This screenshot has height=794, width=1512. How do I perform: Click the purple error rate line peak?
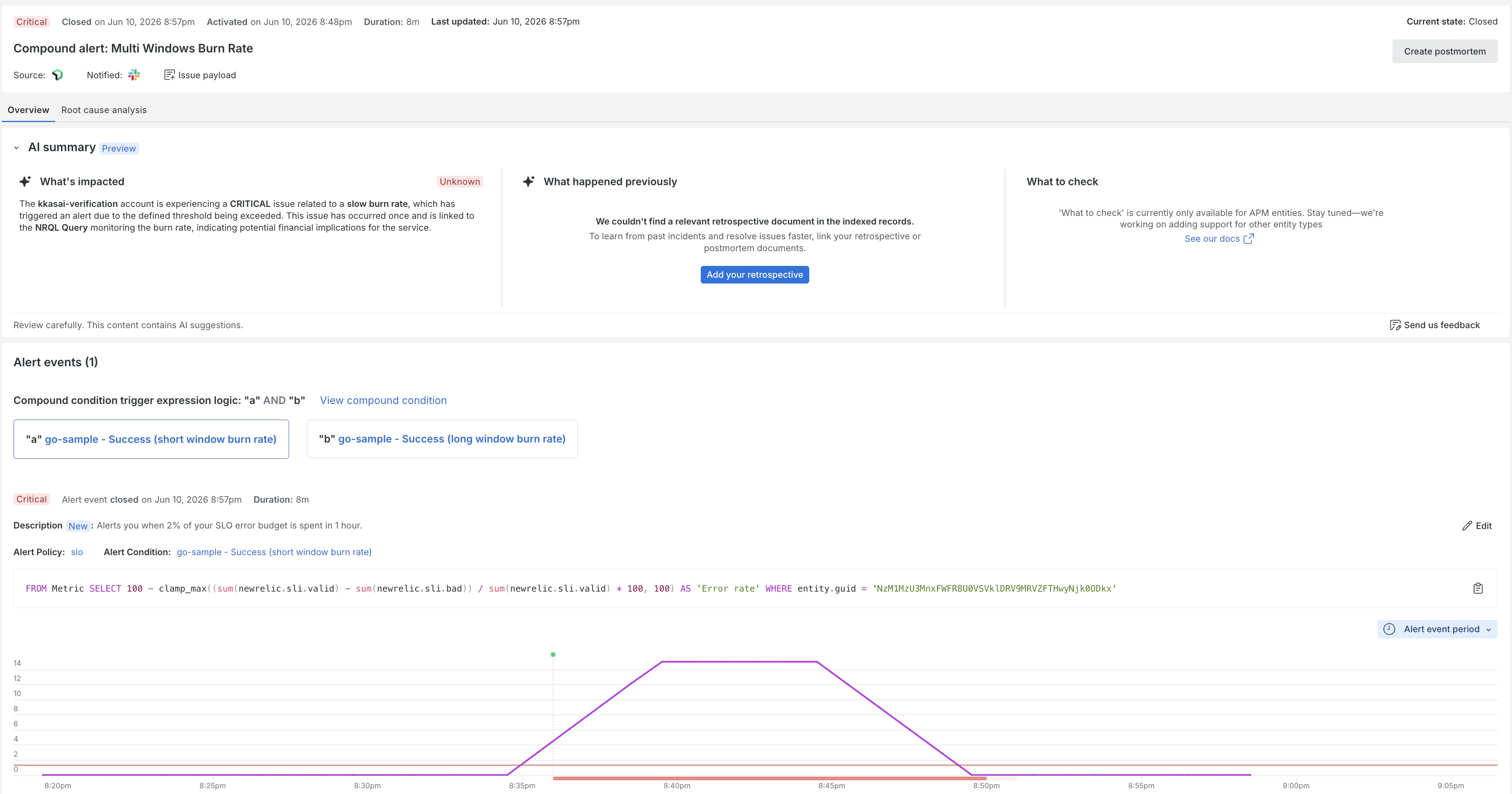[x=740, y=662]
